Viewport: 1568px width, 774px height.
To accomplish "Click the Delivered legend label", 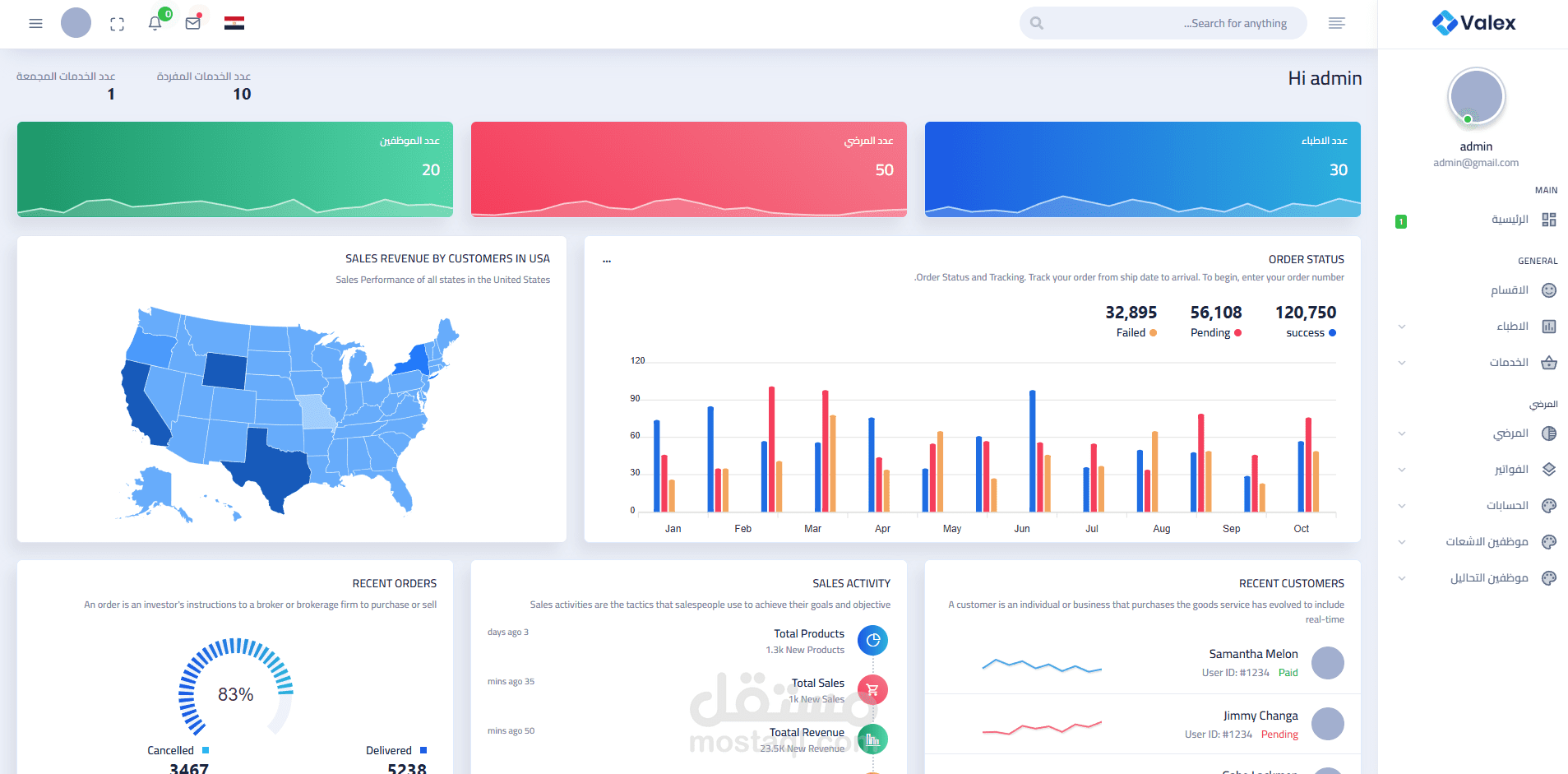I will [389, 750].
